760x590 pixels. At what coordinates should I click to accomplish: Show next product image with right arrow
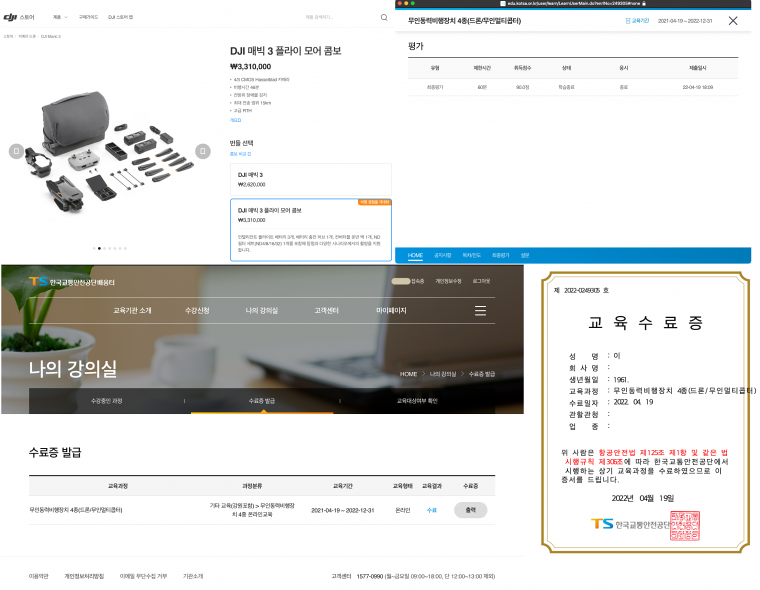(x=203, y=151)
